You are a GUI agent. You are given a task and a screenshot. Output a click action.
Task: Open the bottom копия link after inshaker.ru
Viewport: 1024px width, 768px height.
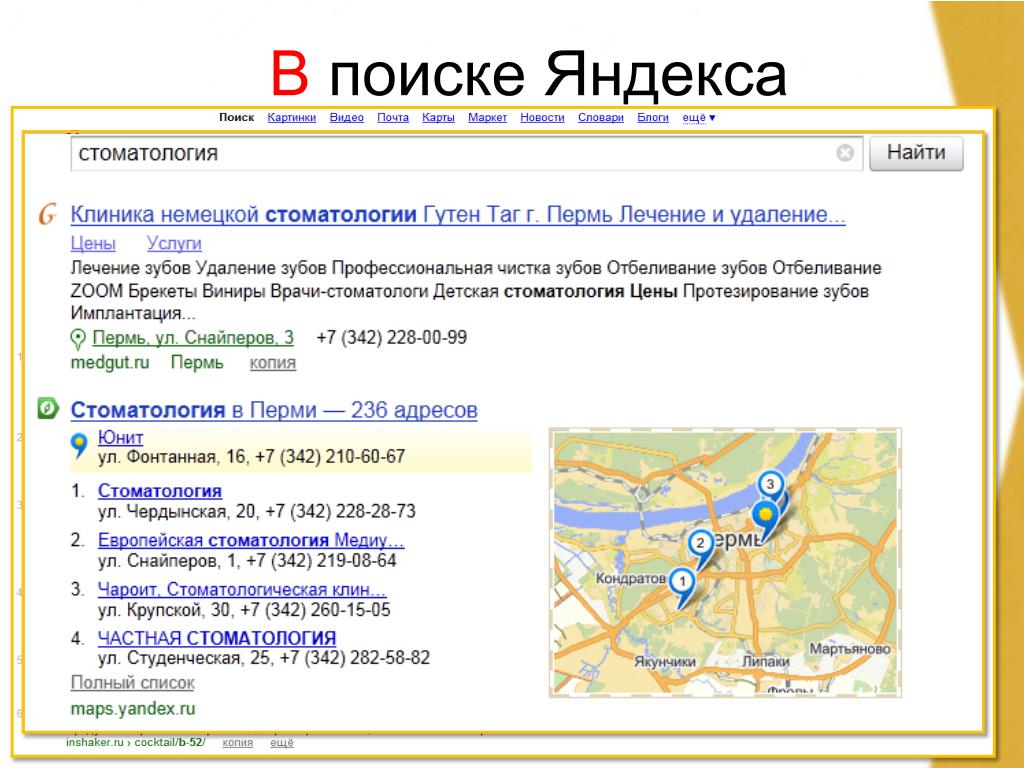(238, 743)
